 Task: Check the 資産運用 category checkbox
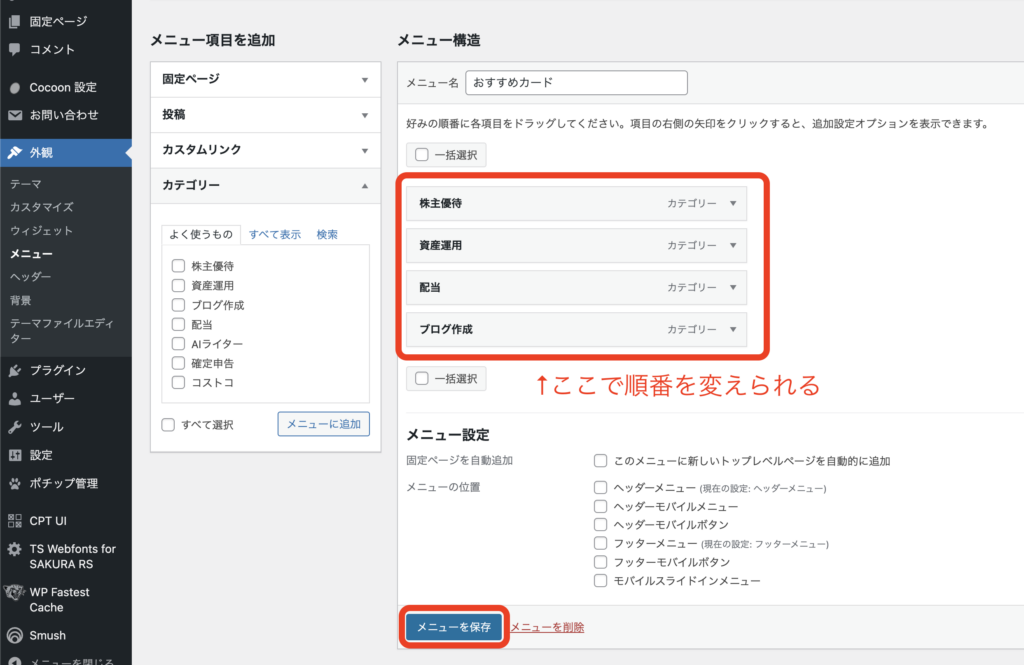pyautogui.click(x=178, y=285)
